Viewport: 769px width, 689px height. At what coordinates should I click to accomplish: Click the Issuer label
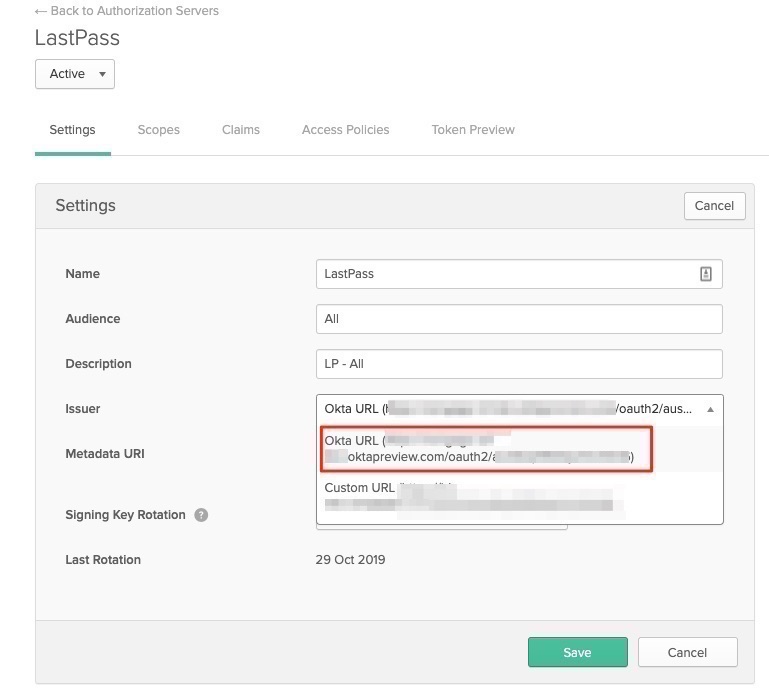click(x=82, y=409)
